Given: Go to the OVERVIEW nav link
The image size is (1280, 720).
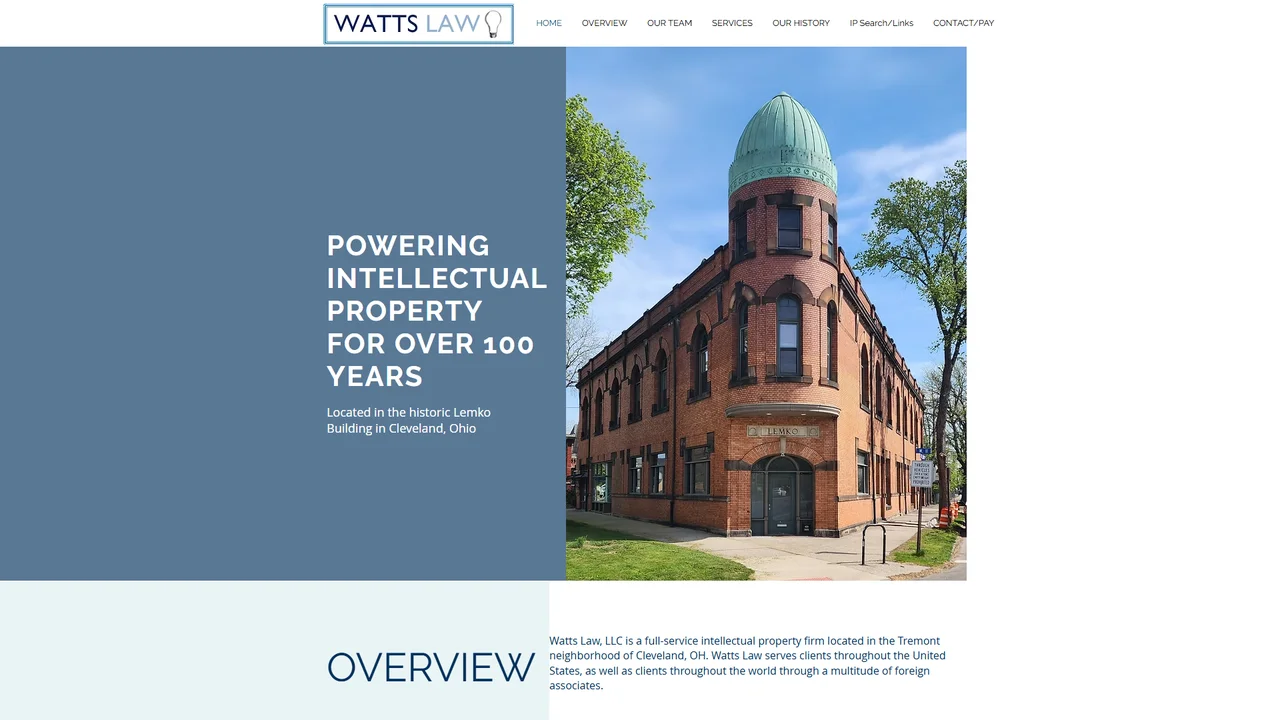Looking at the screenshot, I should coord(604,23).
